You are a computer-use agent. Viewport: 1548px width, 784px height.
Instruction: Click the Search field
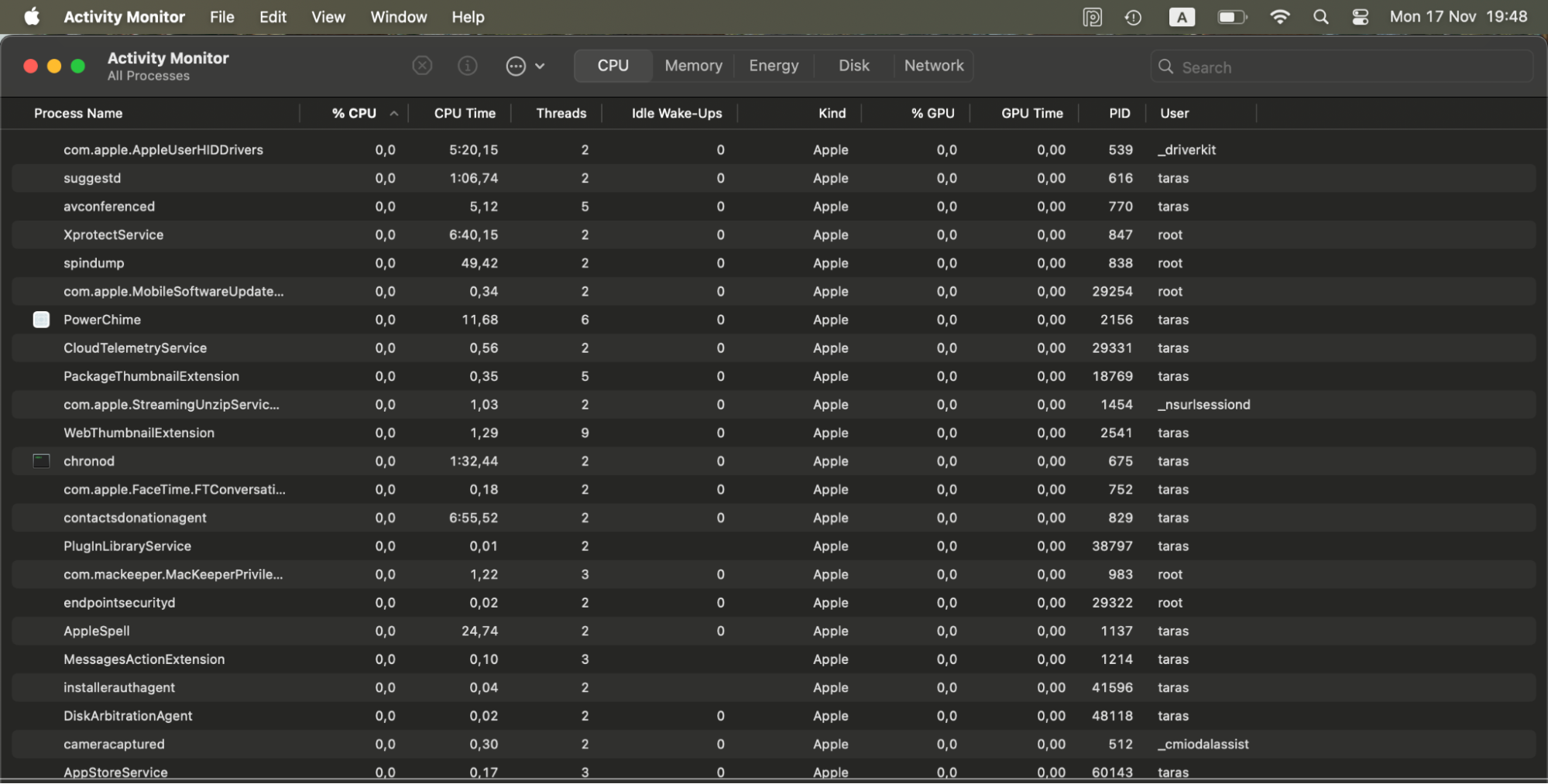click(x=1341, y=67)
